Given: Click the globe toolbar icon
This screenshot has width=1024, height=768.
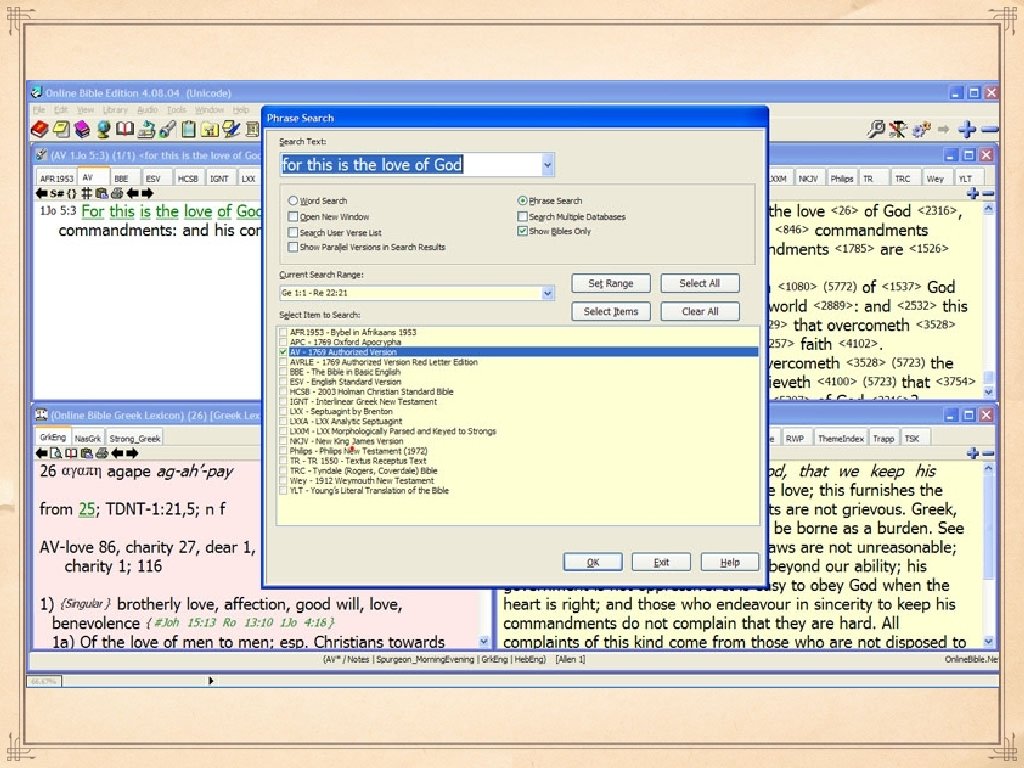Looking at the screenshot, I should click(103, 129).
